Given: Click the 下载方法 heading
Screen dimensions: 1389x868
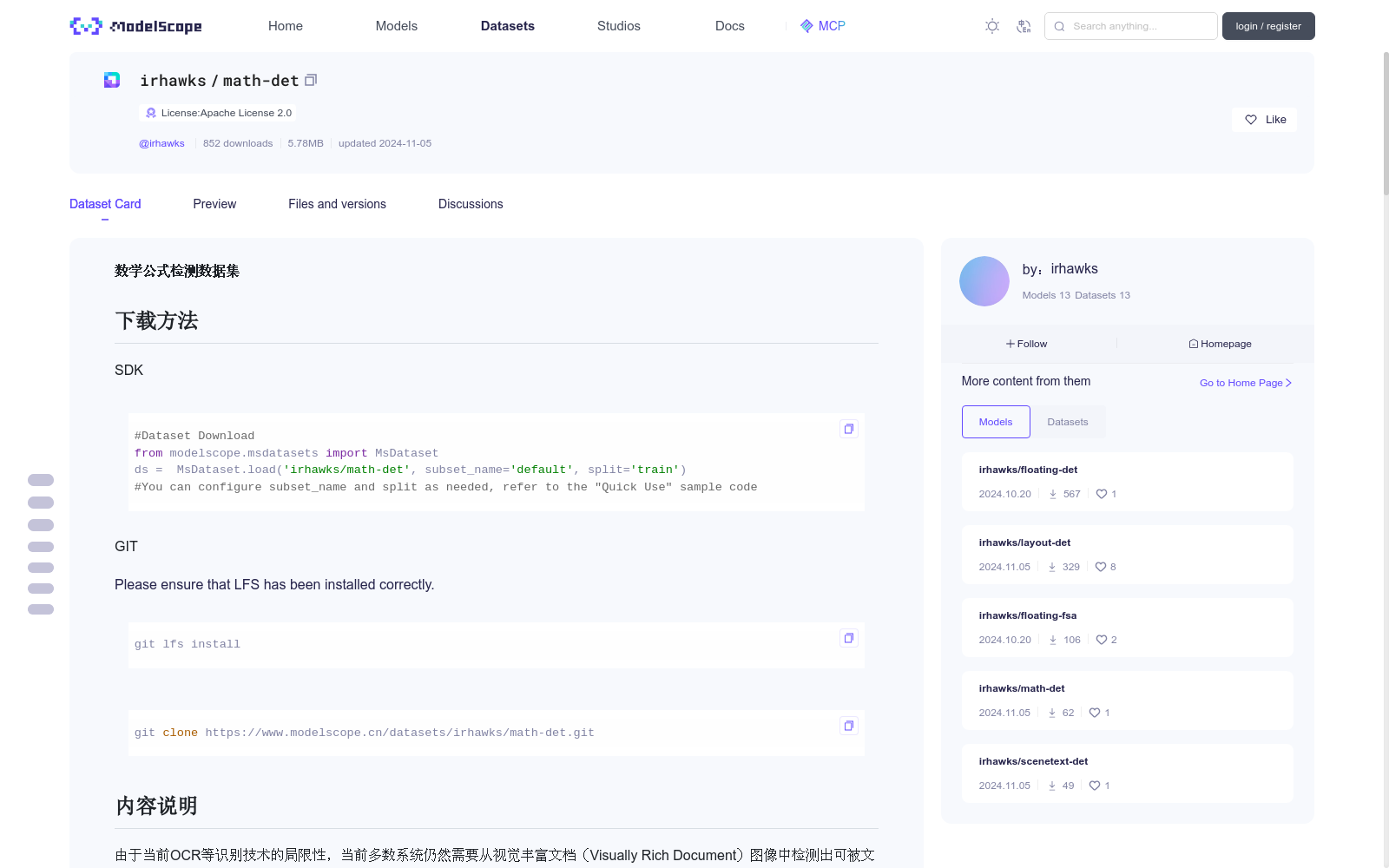Looking at the screenshot, I should click(x=156, y=321).
